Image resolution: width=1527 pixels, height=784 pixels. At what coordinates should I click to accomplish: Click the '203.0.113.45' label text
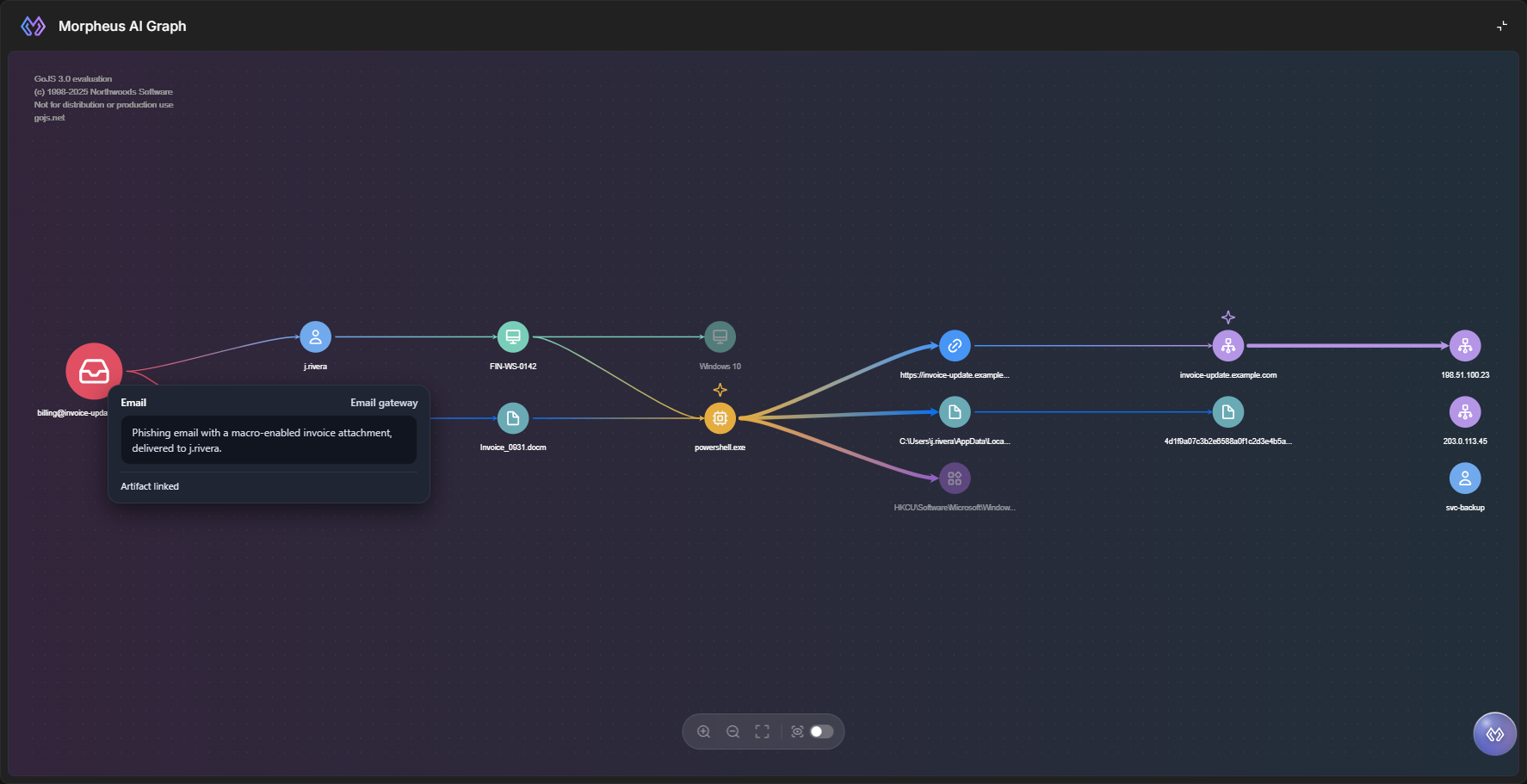coord(1465,441)
